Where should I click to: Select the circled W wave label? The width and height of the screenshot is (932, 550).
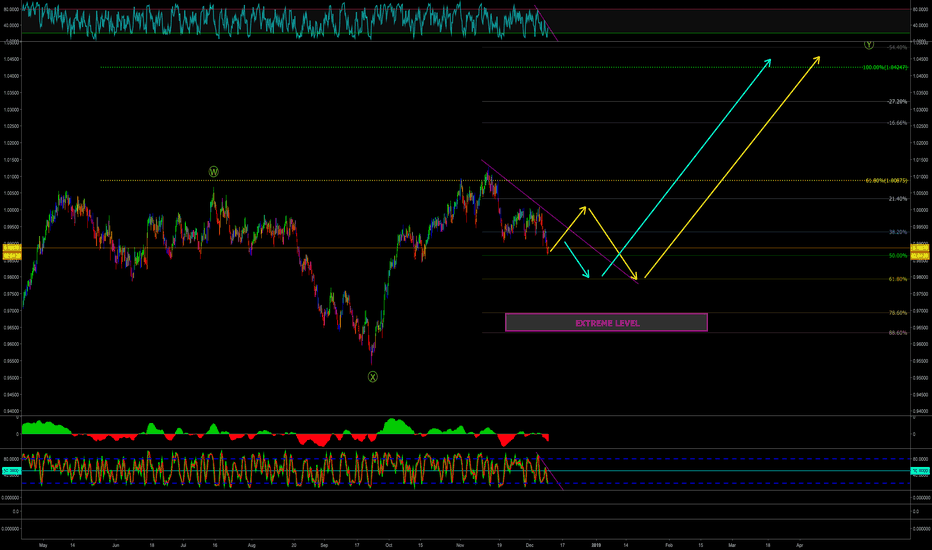[x=213, y=172]
